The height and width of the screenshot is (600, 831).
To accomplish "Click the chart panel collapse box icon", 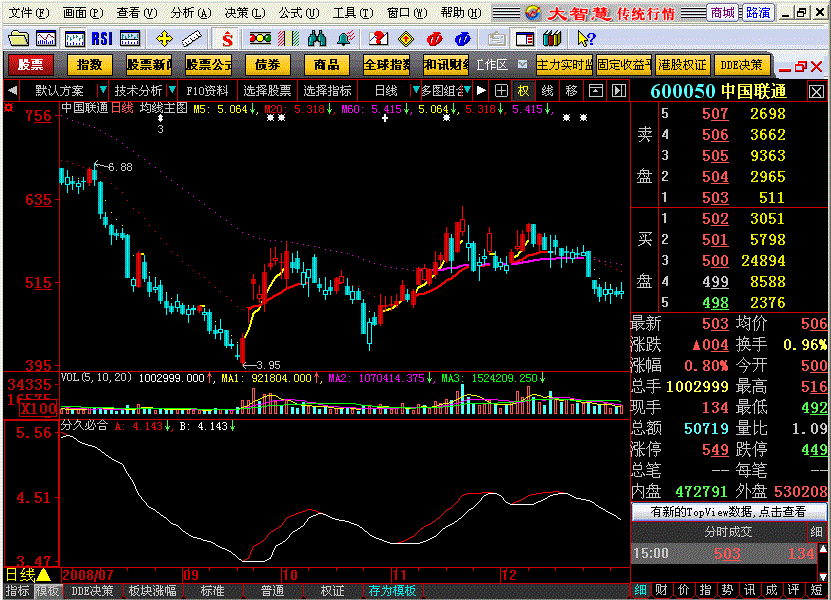I will click(x=596, y=91).
